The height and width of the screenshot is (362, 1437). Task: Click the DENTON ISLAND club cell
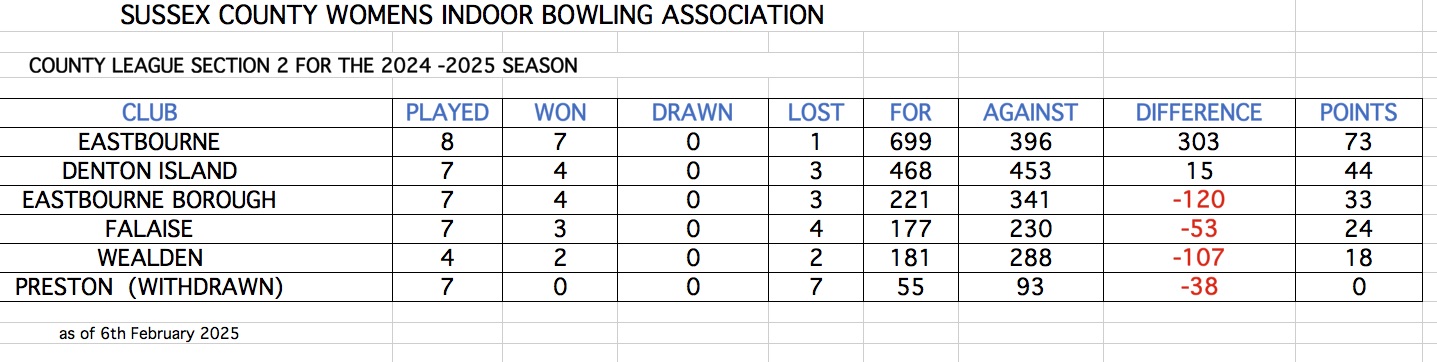click(x=149, y=171)
